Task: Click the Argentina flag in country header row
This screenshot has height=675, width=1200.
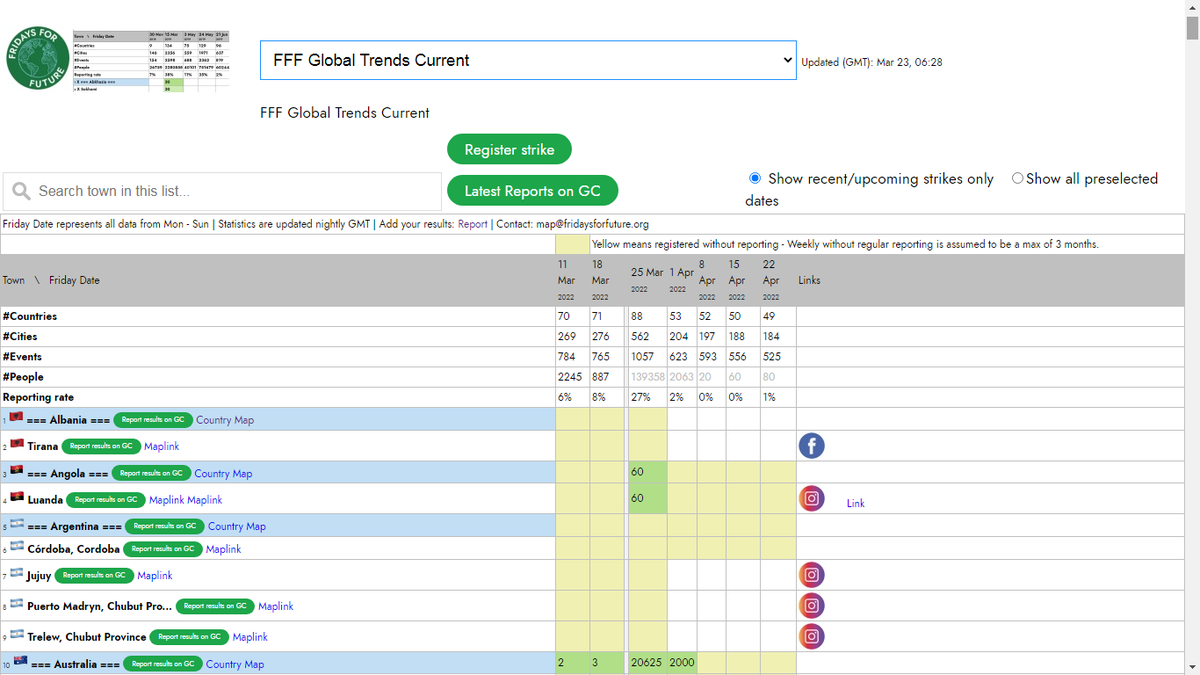Action: pos(16,525)
